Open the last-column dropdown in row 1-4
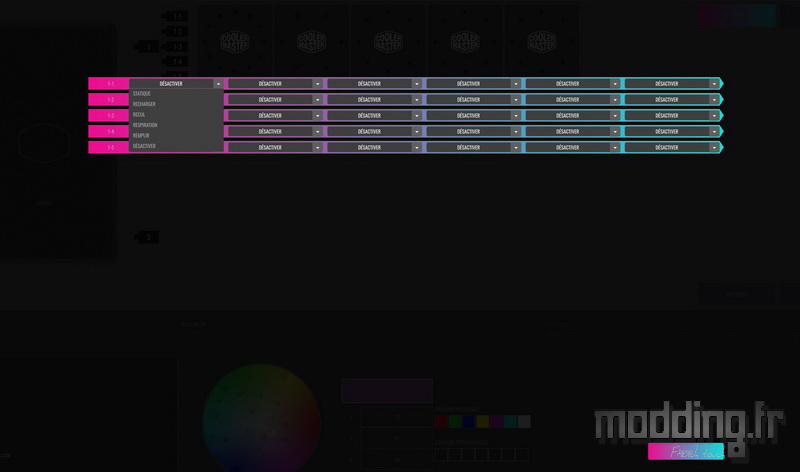This screenshot has height=472, width=800. click(672, 132)
